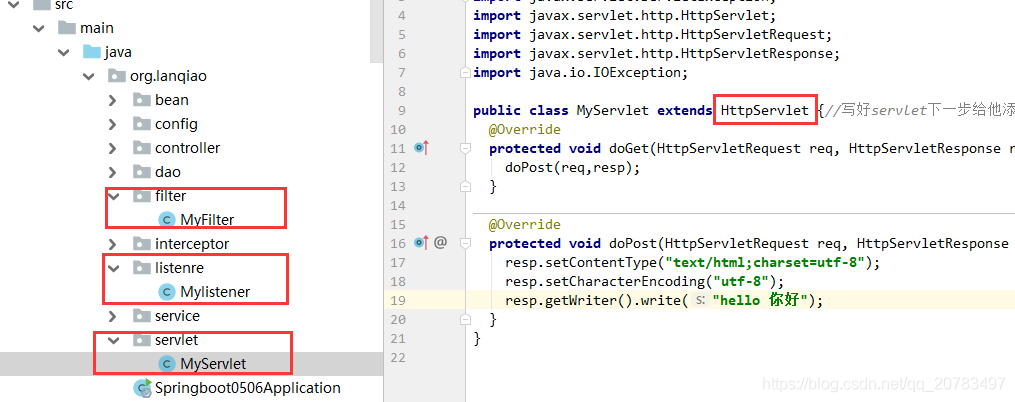Open Springboot0506Application in project tree
1015x402 pixels.
tap(247, 388)
